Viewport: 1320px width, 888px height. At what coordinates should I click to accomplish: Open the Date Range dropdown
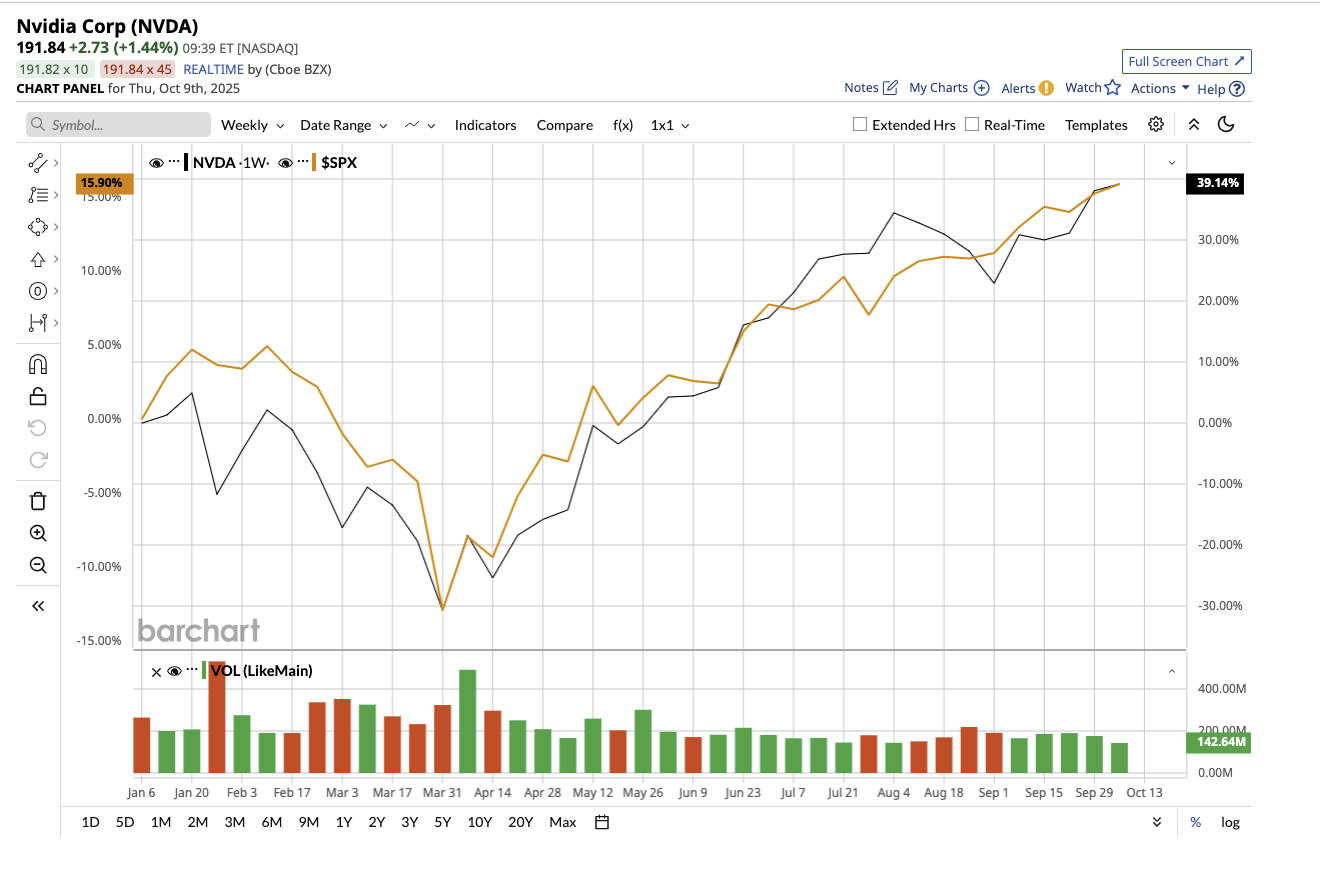[x=344, y=125]
